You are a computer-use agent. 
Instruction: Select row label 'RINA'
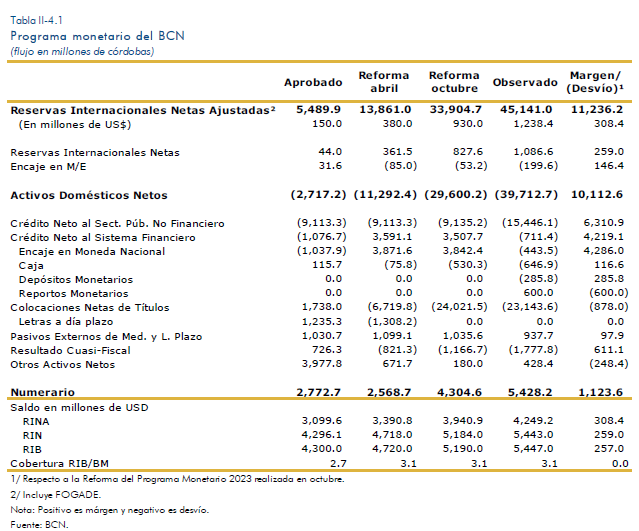pos(36,422)
